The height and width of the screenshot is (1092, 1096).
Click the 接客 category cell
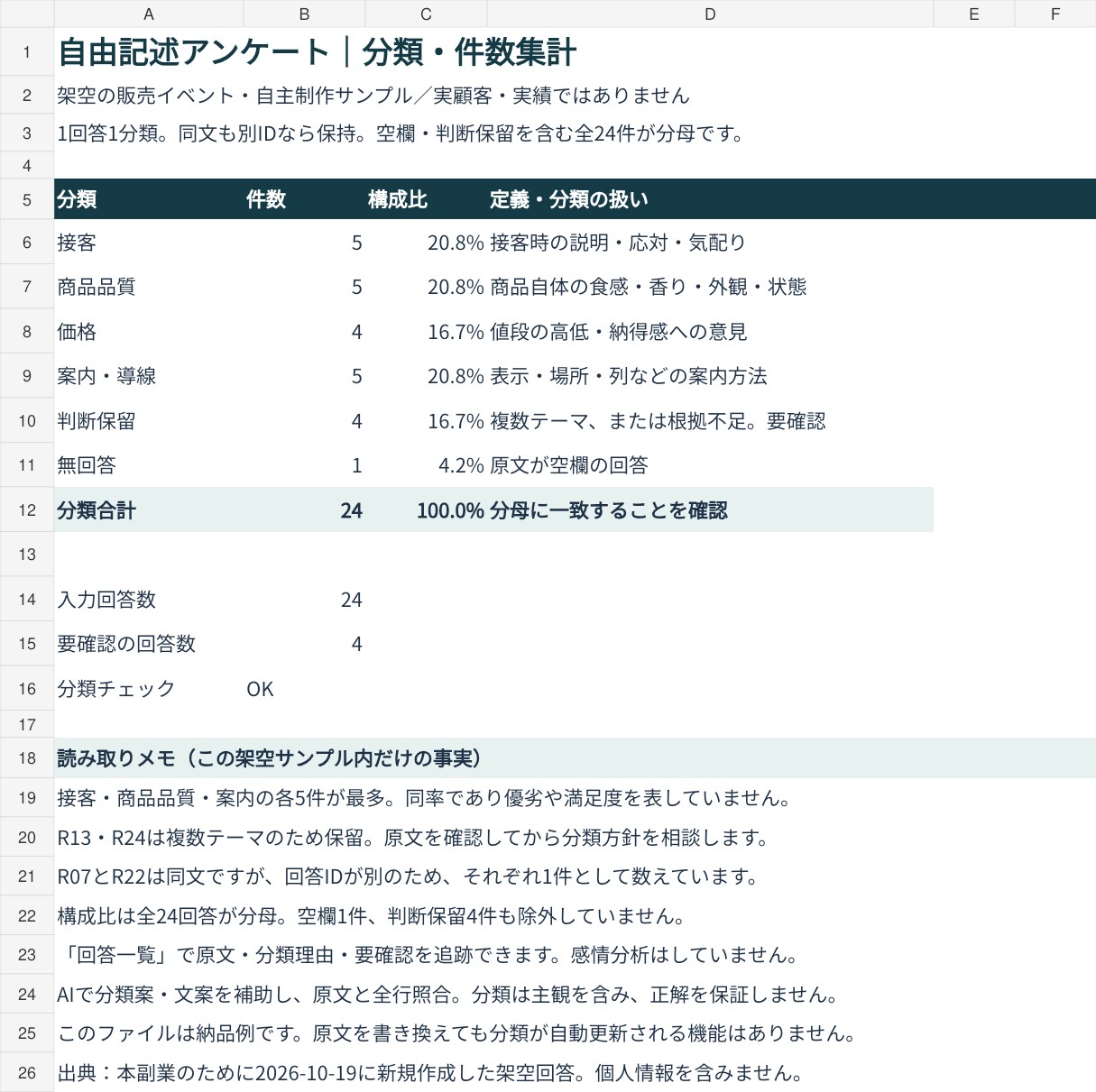click(149, 243)
